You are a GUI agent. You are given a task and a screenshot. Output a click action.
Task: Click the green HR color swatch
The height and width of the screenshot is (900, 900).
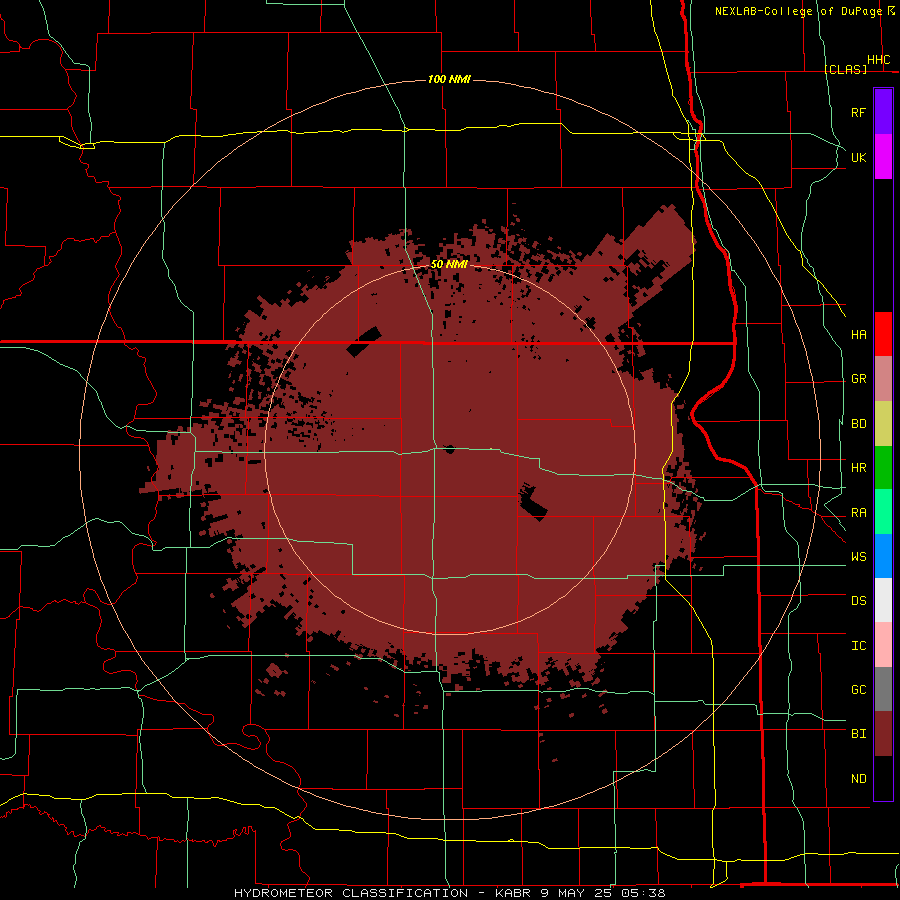(883, 468)
